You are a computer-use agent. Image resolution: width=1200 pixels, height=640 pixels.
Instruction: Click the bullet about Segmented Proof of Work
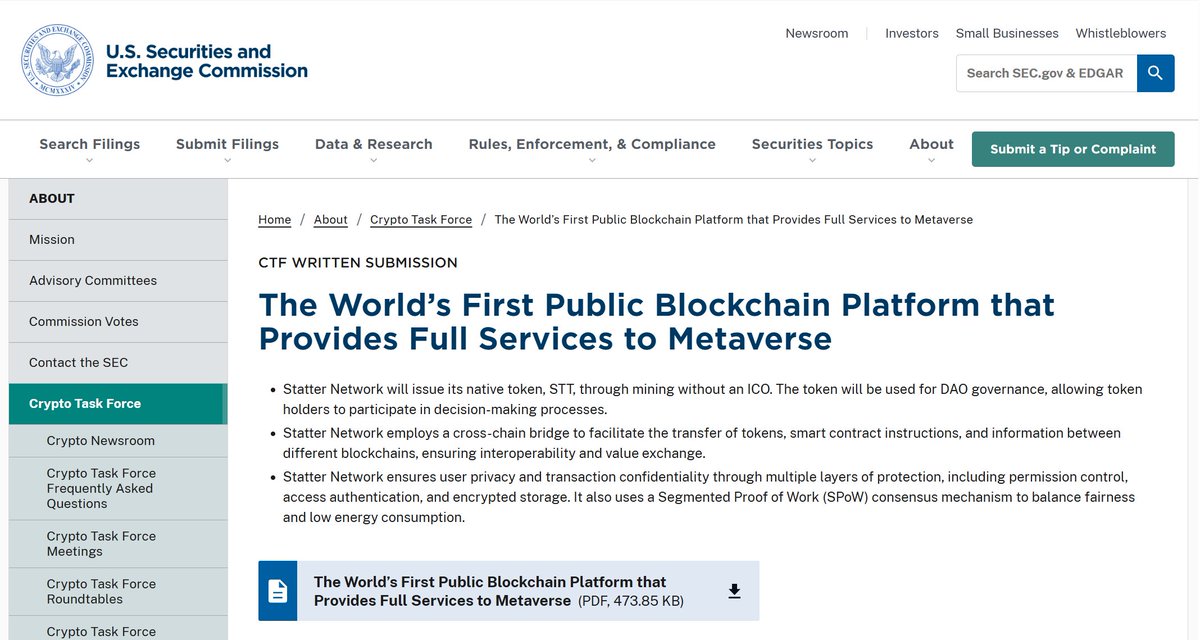click(x=709, y=497)
